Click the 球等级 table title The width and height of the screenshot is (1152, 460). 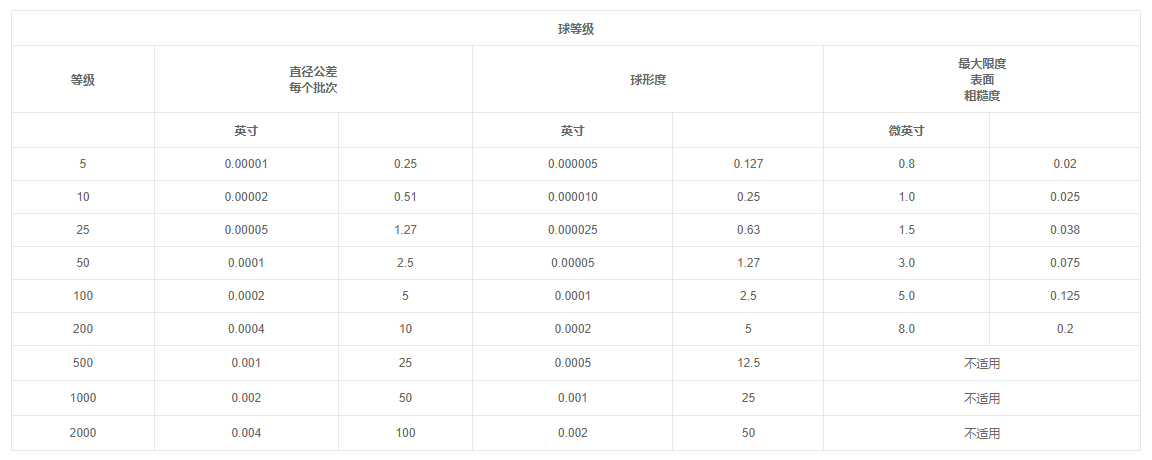(576, 29)
